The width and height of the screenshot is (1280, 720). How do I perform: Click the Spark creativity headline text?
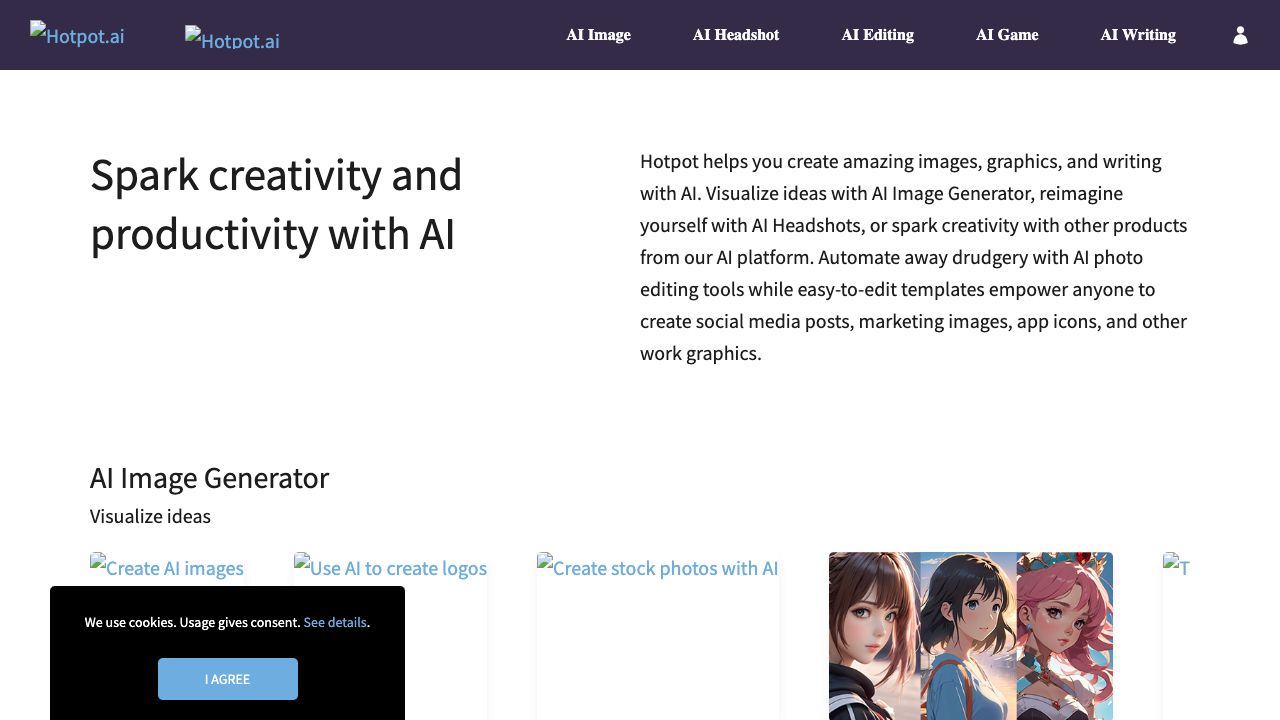(x=276, y=204)
